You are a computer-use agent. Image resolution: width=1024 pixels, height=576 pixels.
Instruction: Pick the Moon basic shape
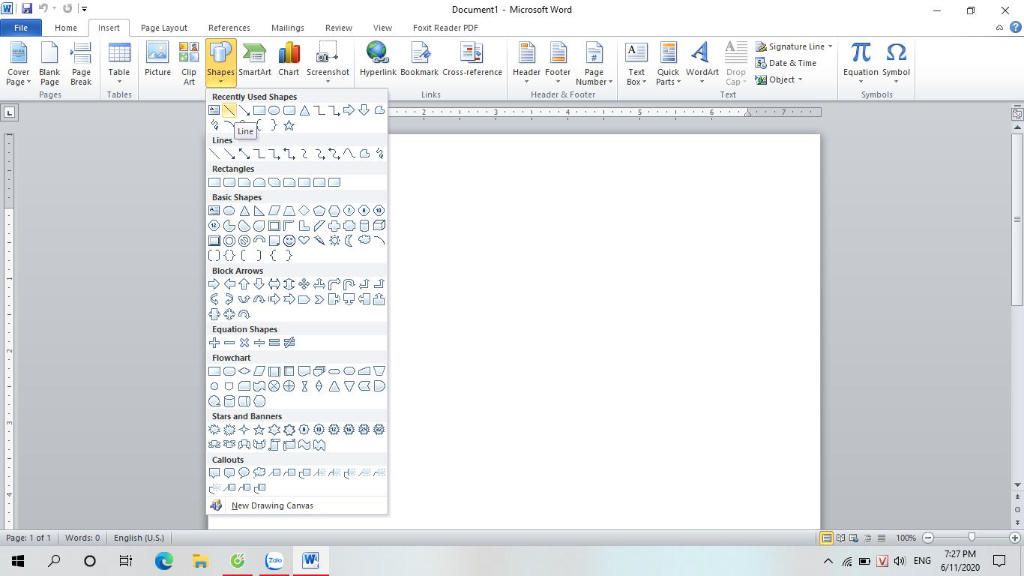(x=349, y=241)
